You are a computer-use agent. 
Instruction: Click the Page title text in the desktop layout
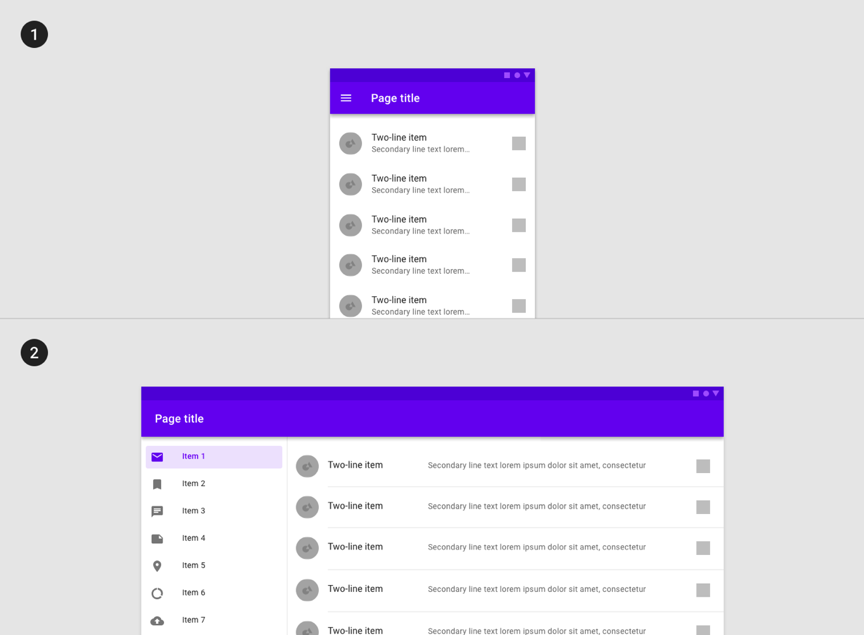[x=179, y=419]
